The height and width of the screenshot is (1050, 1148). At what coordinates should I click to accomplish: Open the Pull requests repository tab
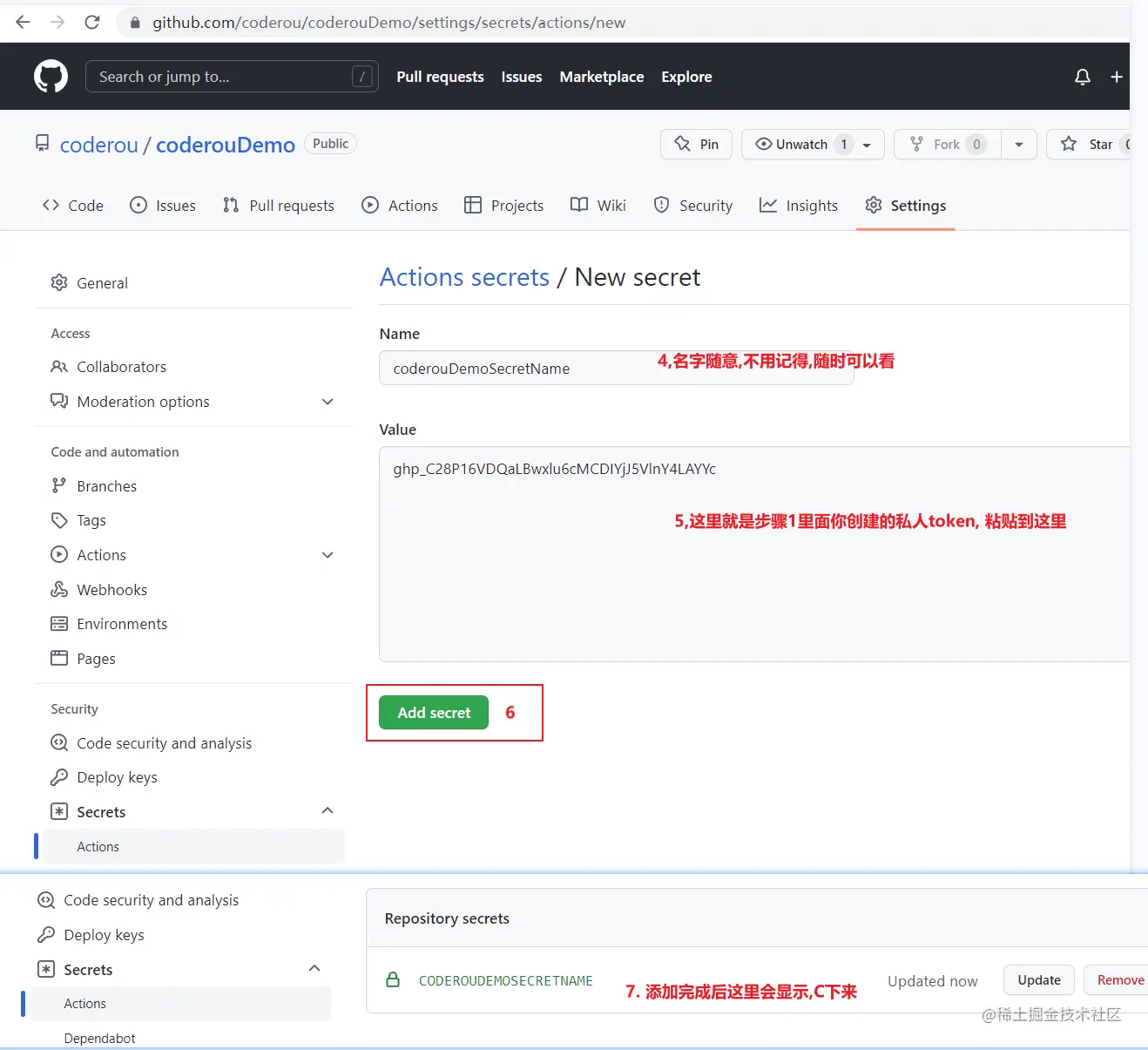point(279,206)
